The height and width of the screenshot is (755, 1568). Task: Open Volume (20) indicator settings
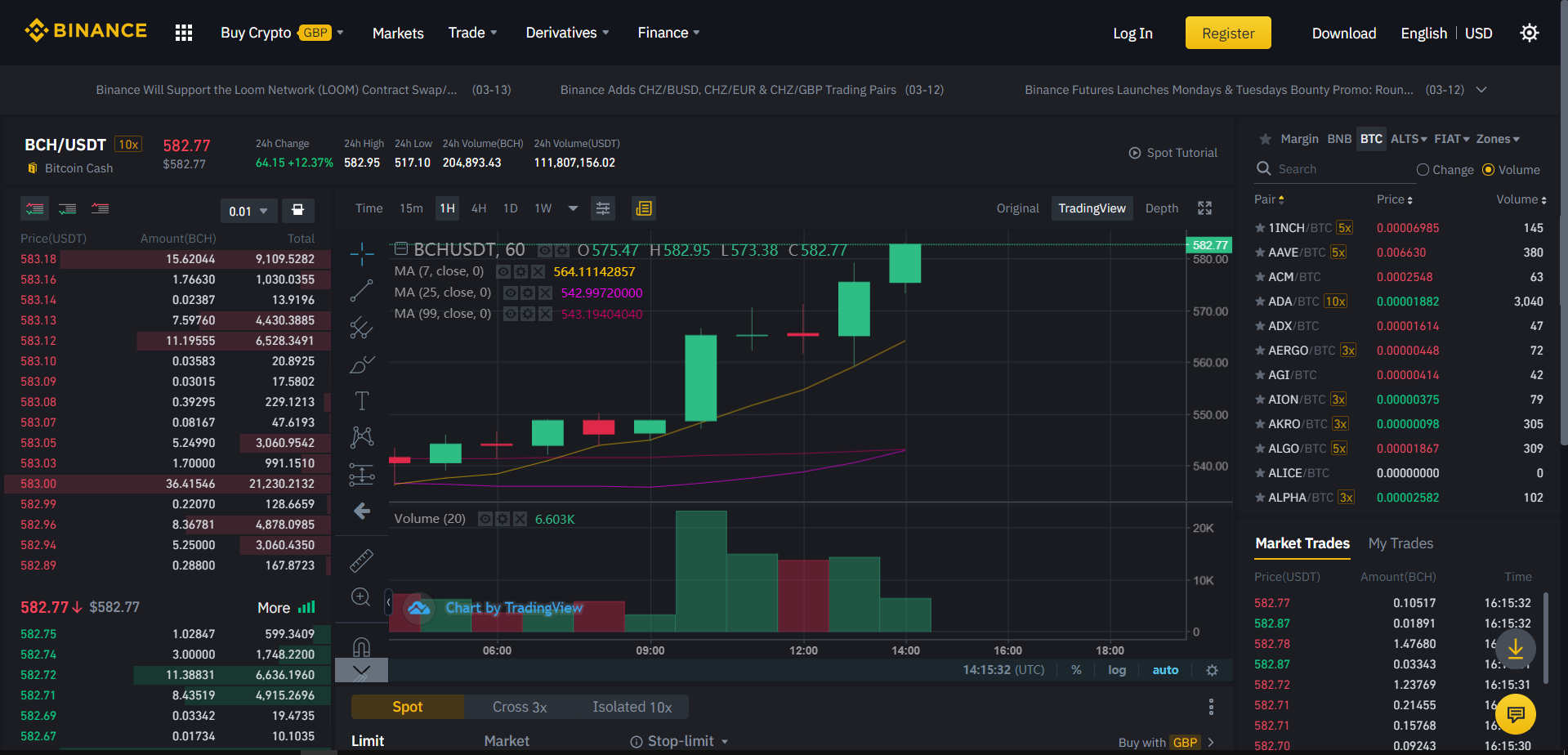(503, 519)
